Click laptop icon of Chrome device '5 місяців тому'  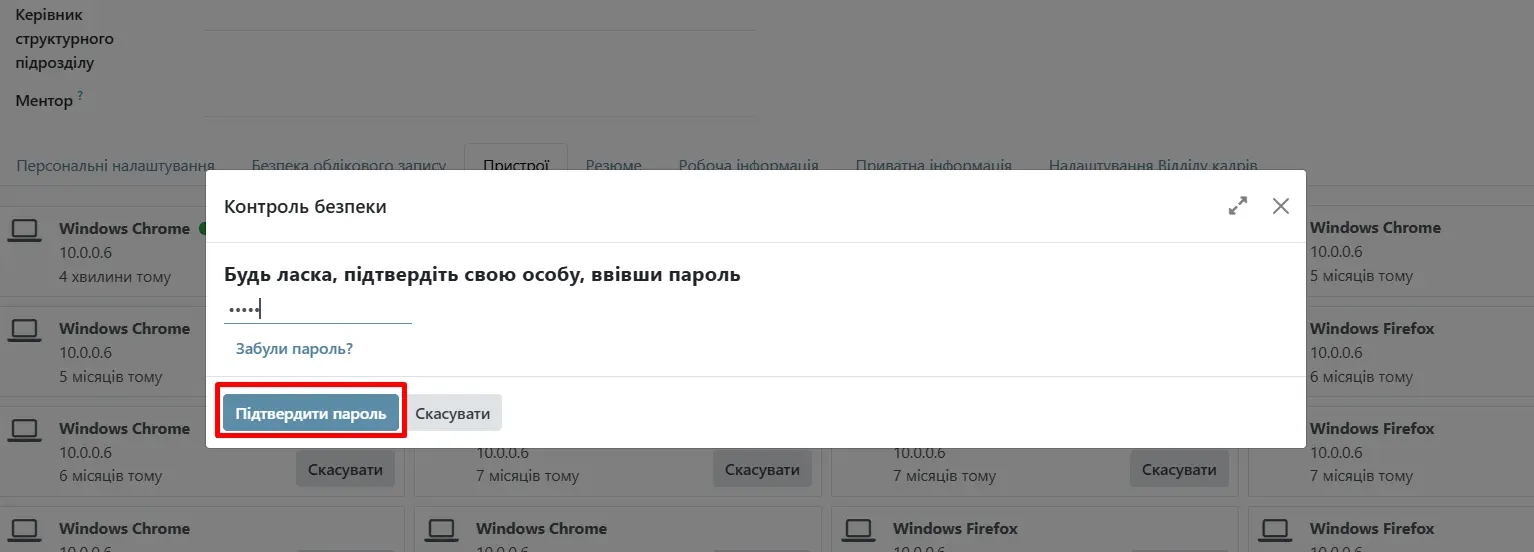click(x=24, y=330)
